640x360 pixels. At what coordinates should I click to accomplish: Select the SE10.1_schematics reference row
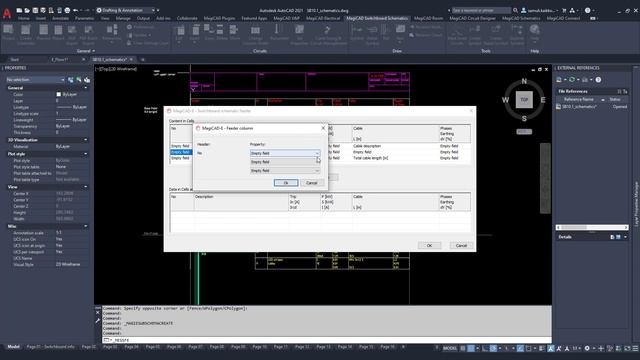(591, 107)
